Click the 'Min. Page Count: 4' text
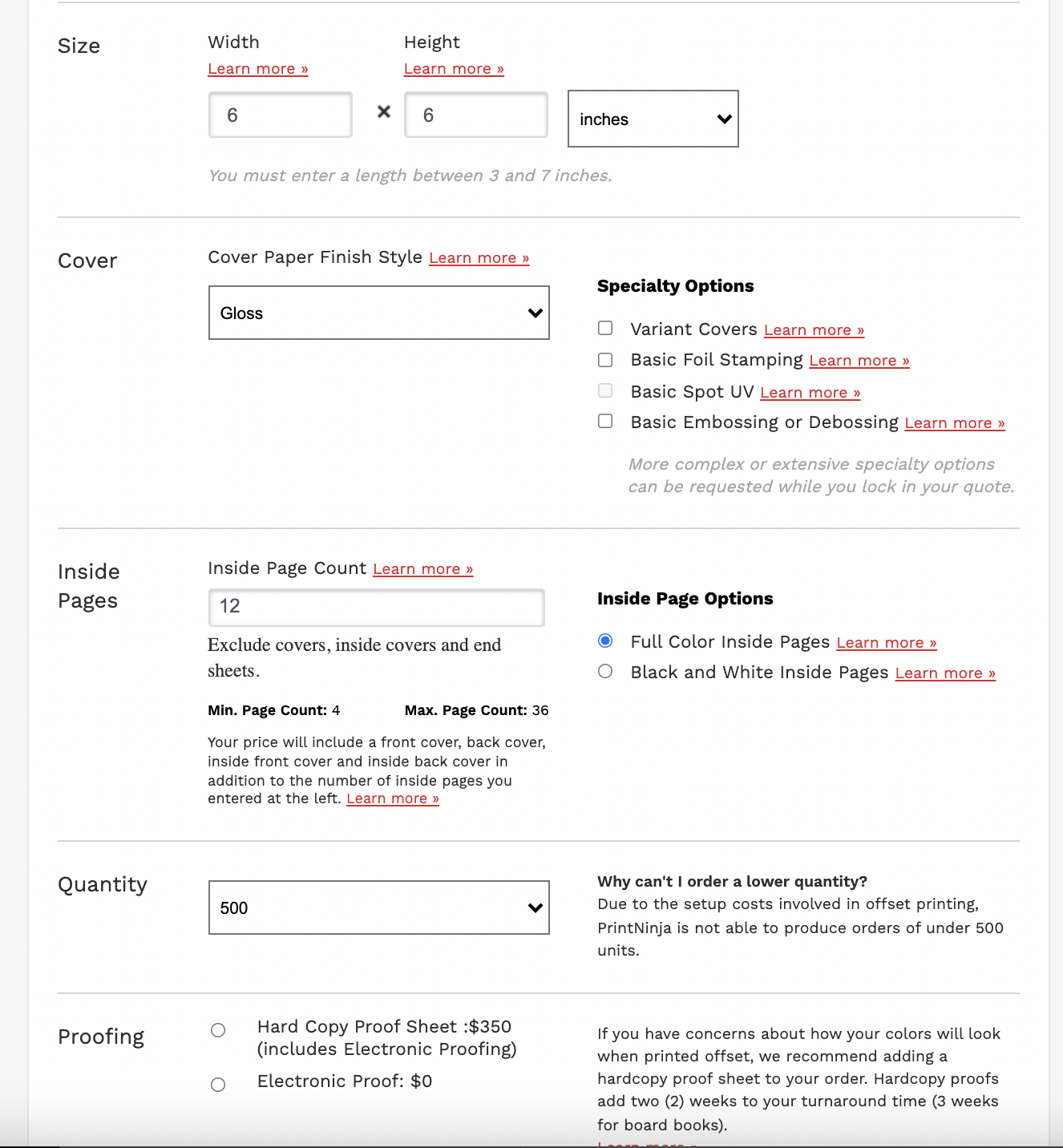 coord(274,710)
